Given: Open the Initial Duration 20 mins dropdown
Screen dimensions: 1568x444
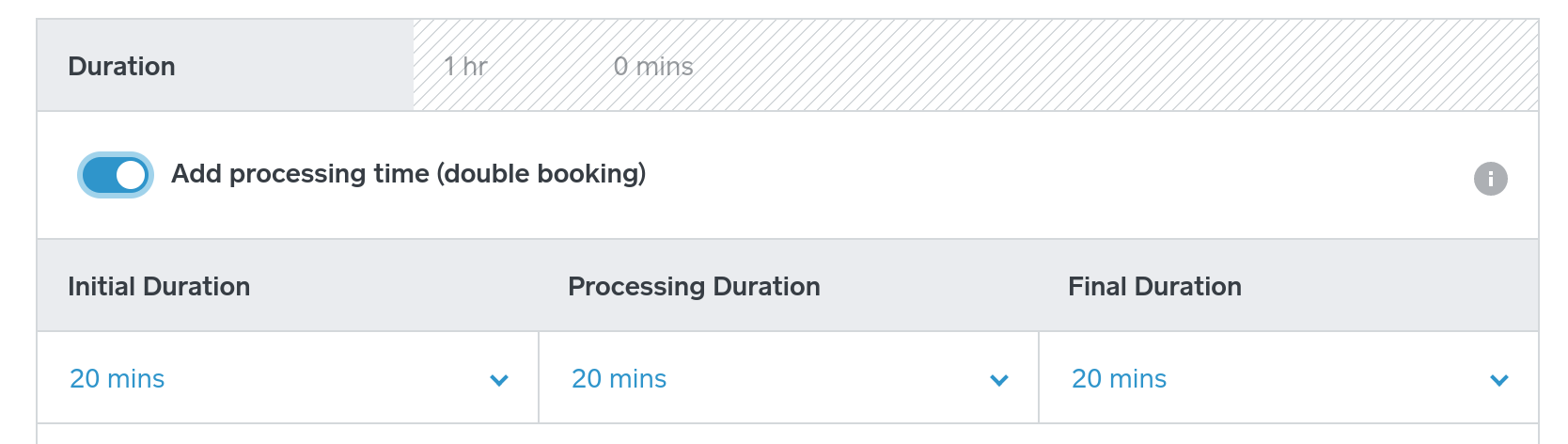Looking at the screenshot, I should 287,378.
